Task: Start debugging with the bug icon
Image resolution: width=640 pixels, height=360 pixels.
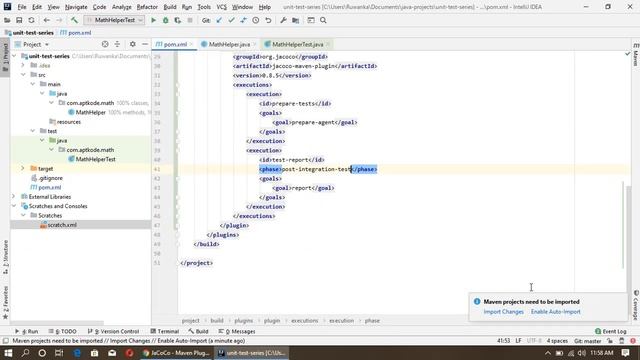Action: click(166, 20)
